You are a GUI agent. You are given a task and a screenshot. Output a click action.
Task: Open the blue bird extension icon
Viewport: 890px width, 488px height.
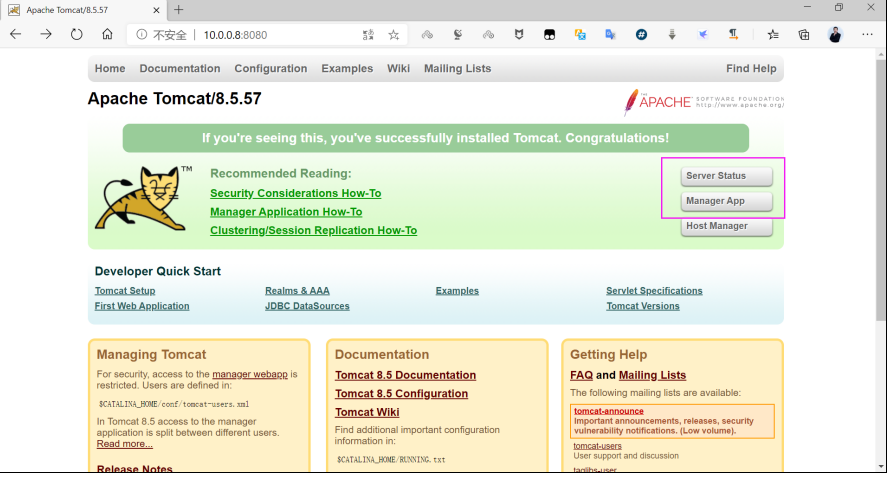click(x=703, y=35)
